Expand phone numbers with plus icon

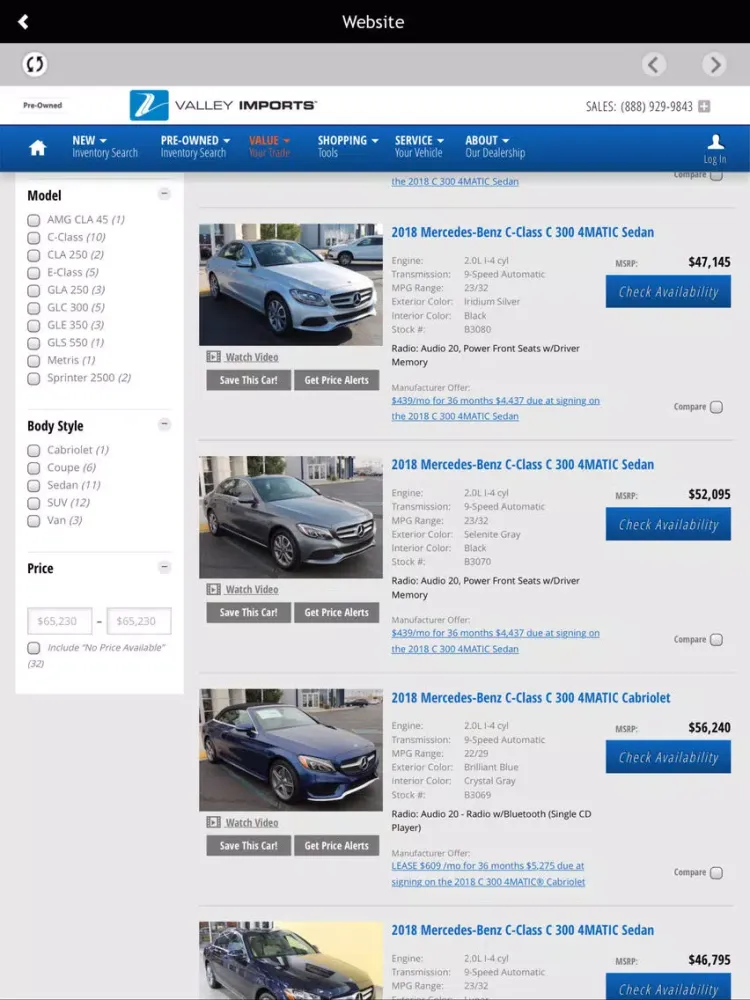point(704,107)
